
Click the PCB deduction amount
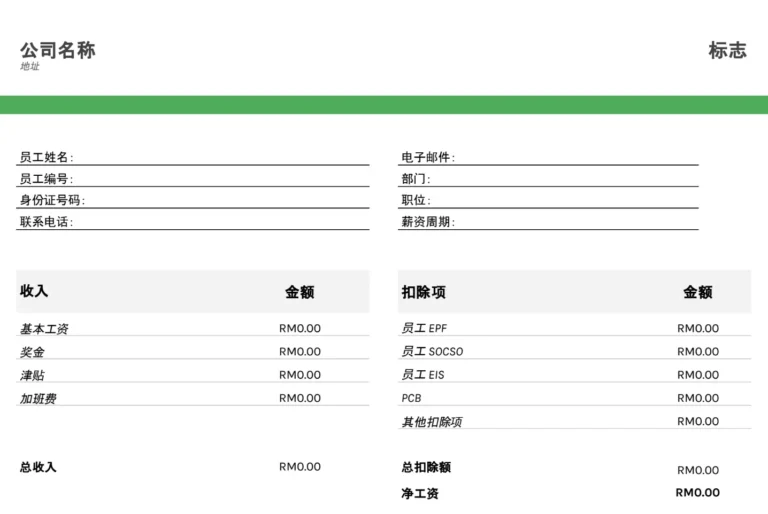coord(698,398)
